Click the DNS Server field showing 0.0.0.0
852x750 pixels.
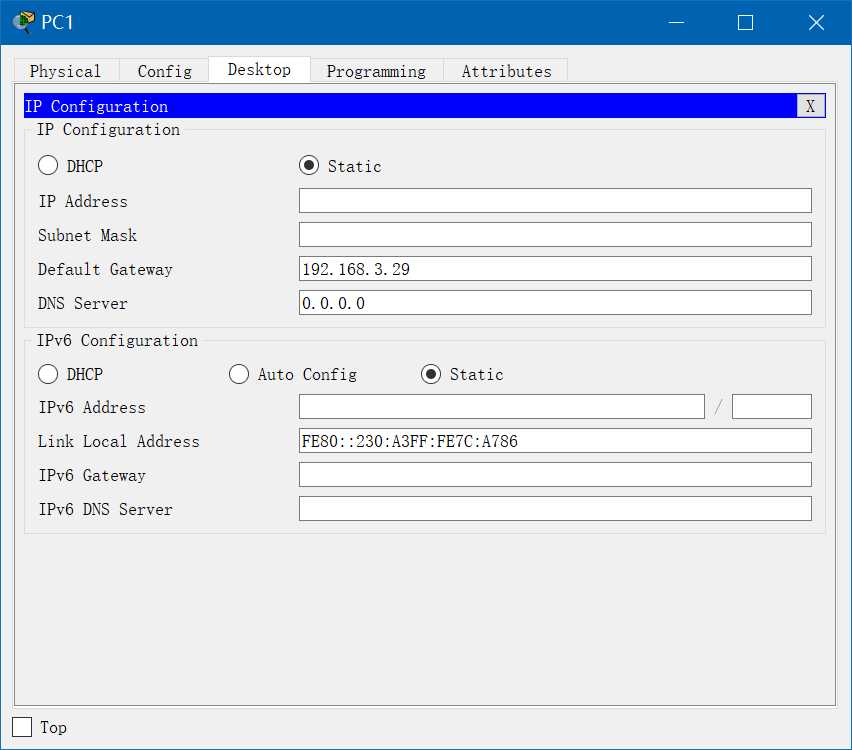click(555, 303)
